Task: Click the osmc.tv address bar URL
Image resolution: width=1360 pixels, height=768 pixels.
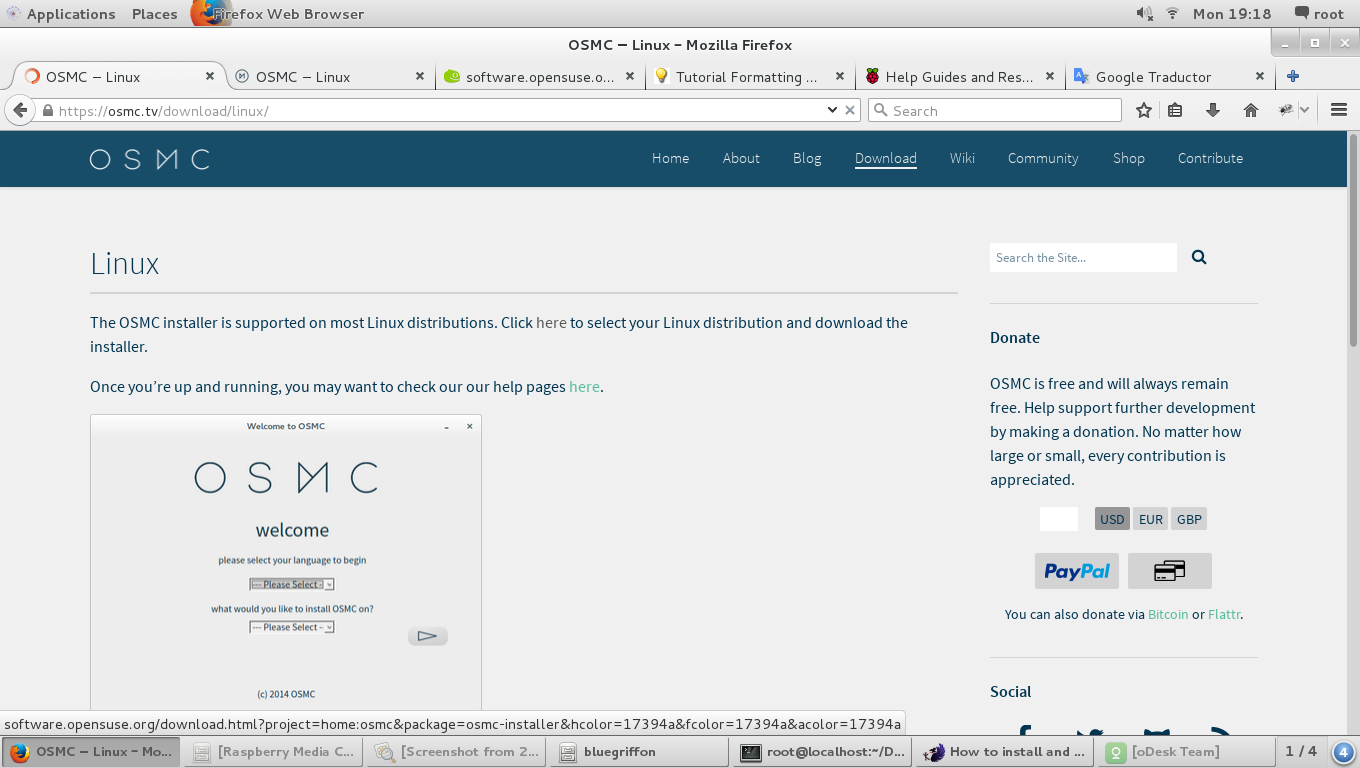Action: coord(163,111)
